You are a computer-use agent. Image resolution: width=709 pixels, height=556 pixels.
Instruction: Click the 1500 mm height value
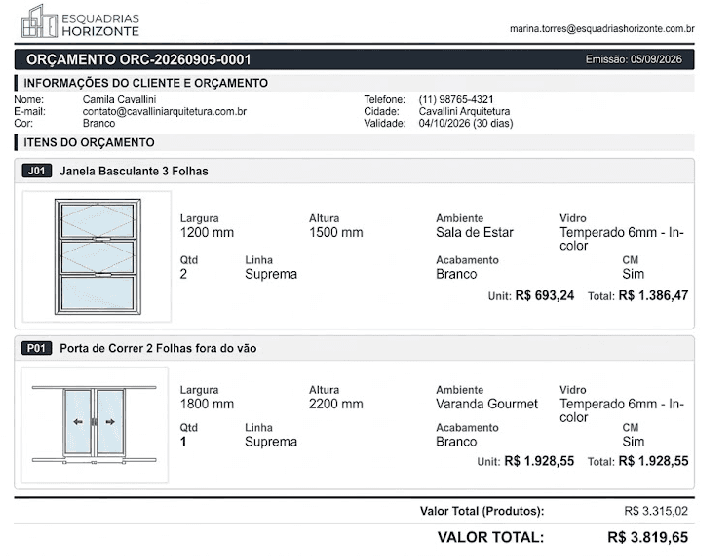click(x=336, y=232)
